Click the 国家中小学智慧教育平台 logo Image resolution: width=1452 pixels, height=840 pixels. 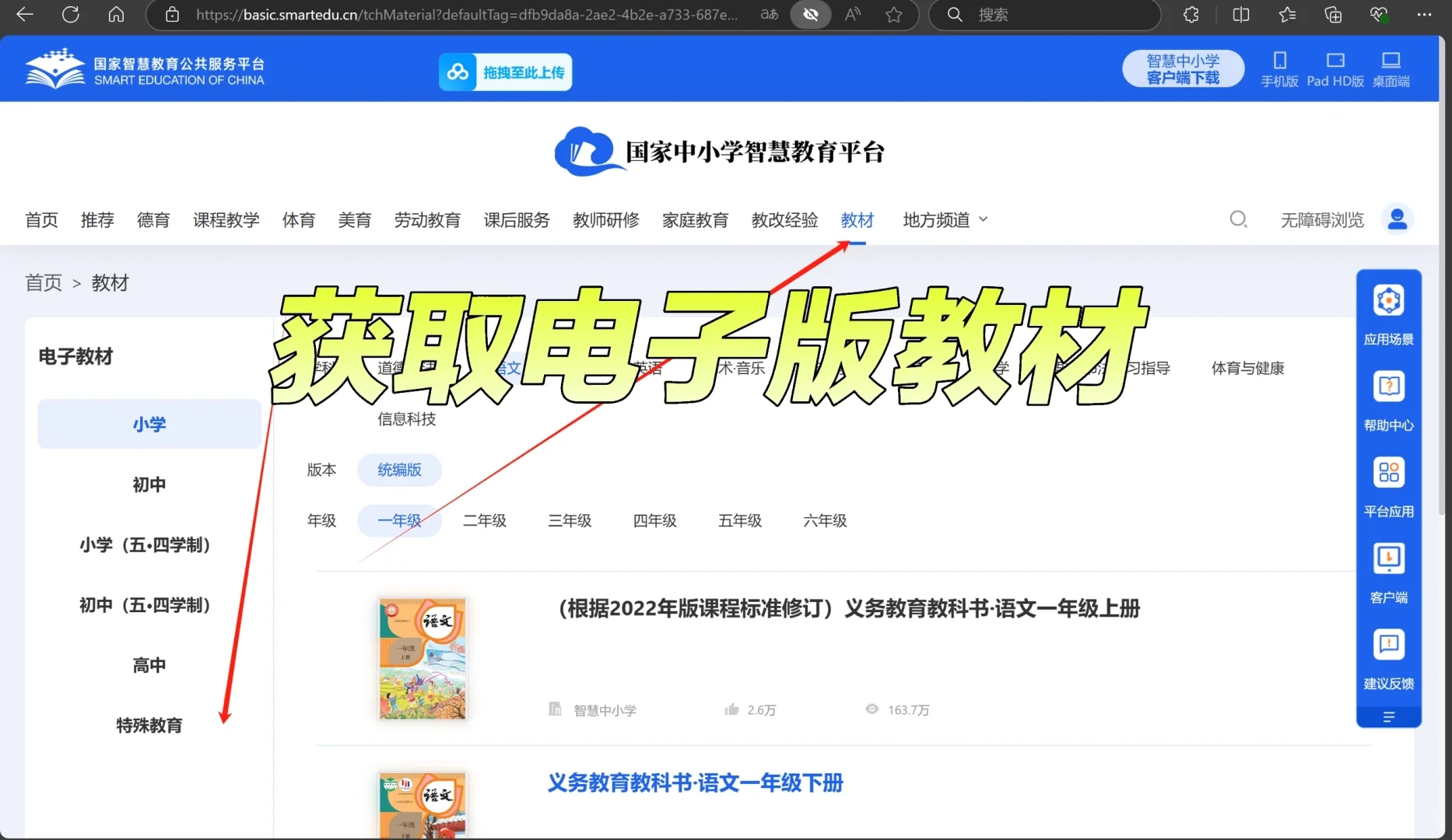[719, 151]
